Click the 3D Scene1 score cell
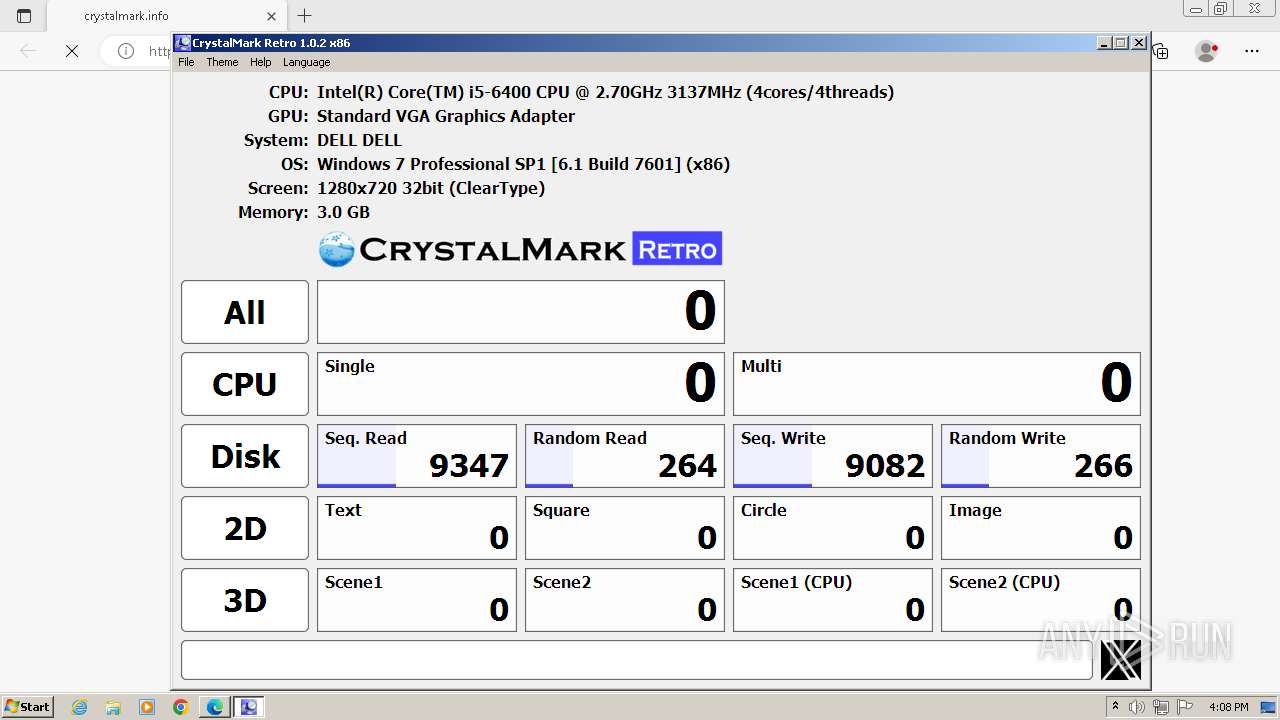Image resolution: width=1280 pixels, height=720 pixels. pos(417,600)
